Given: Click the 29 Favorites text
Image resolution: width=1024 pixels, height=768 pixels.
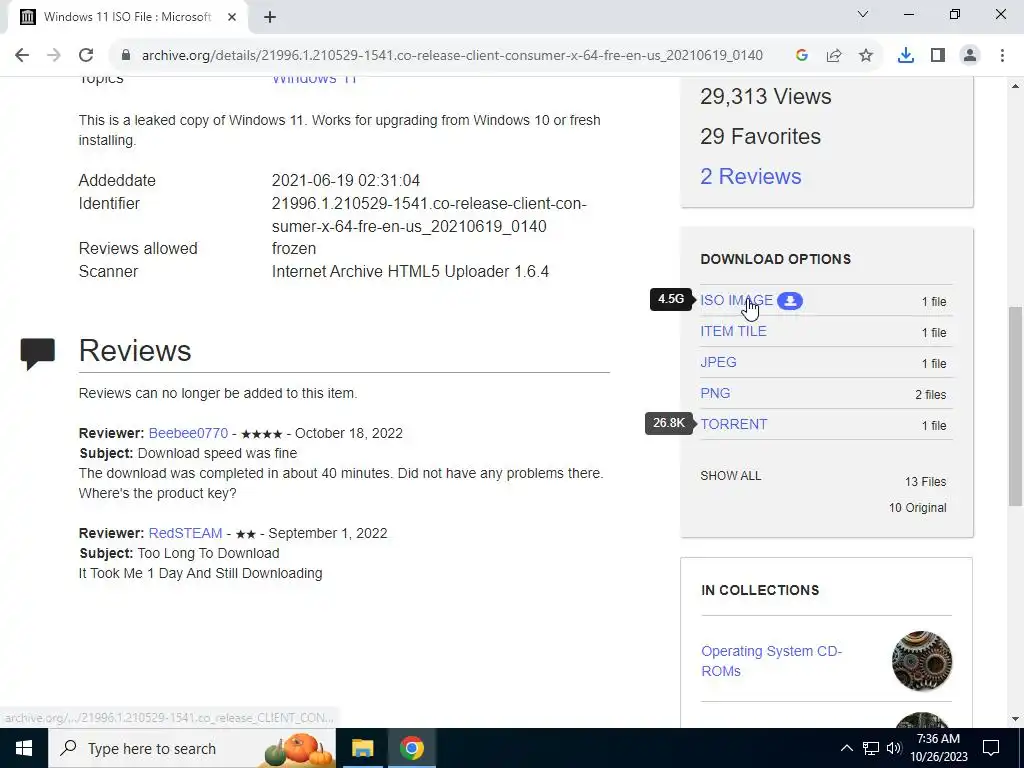Looking at the screenshot, I should click(760, 136).
